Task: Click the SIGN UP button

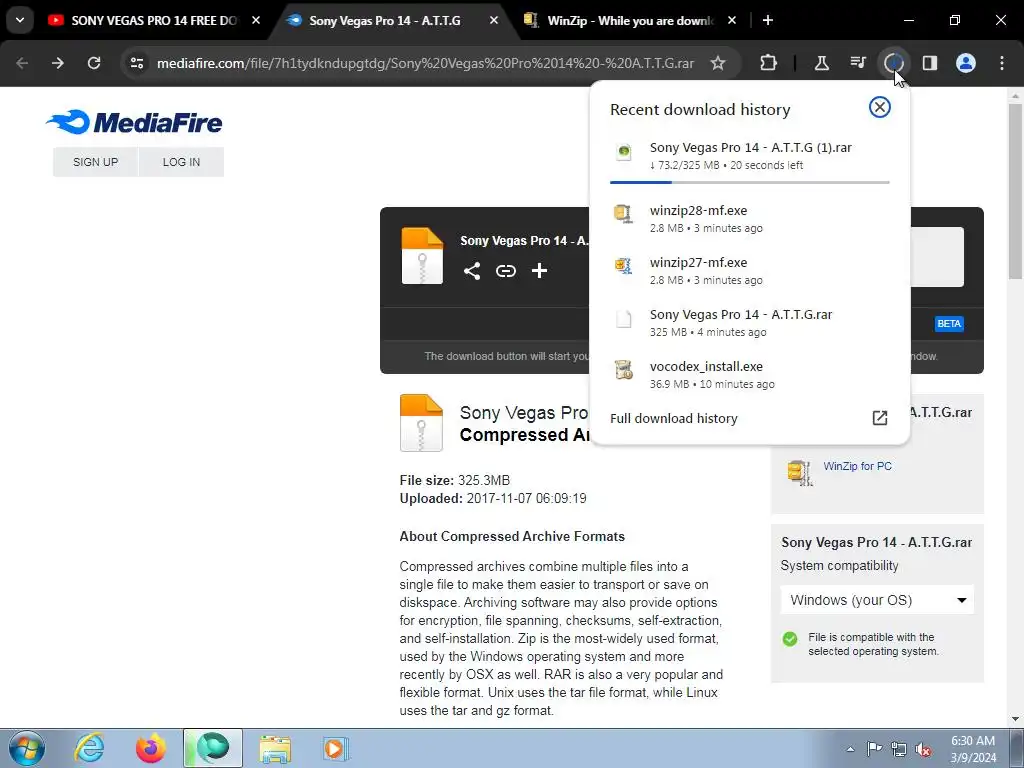Action: [95, 162]
